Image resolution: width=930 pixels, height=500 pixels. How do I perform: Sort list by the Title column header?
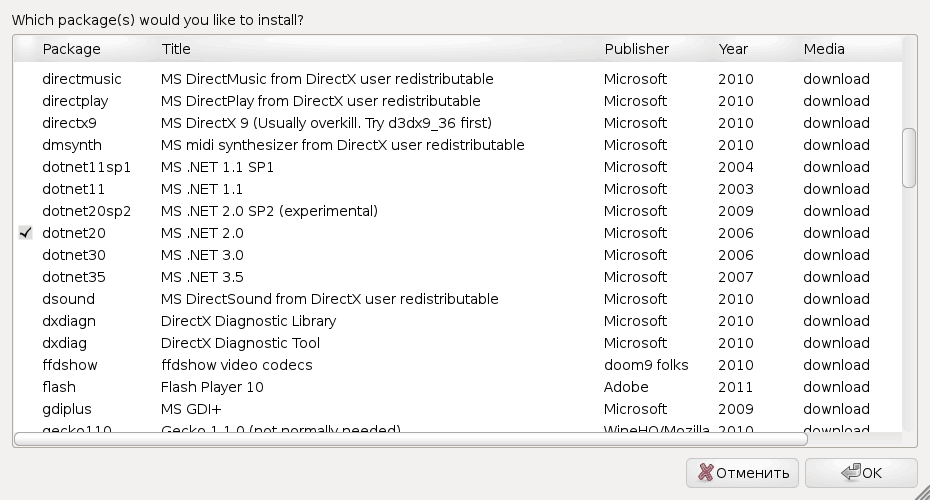point(176,49)
